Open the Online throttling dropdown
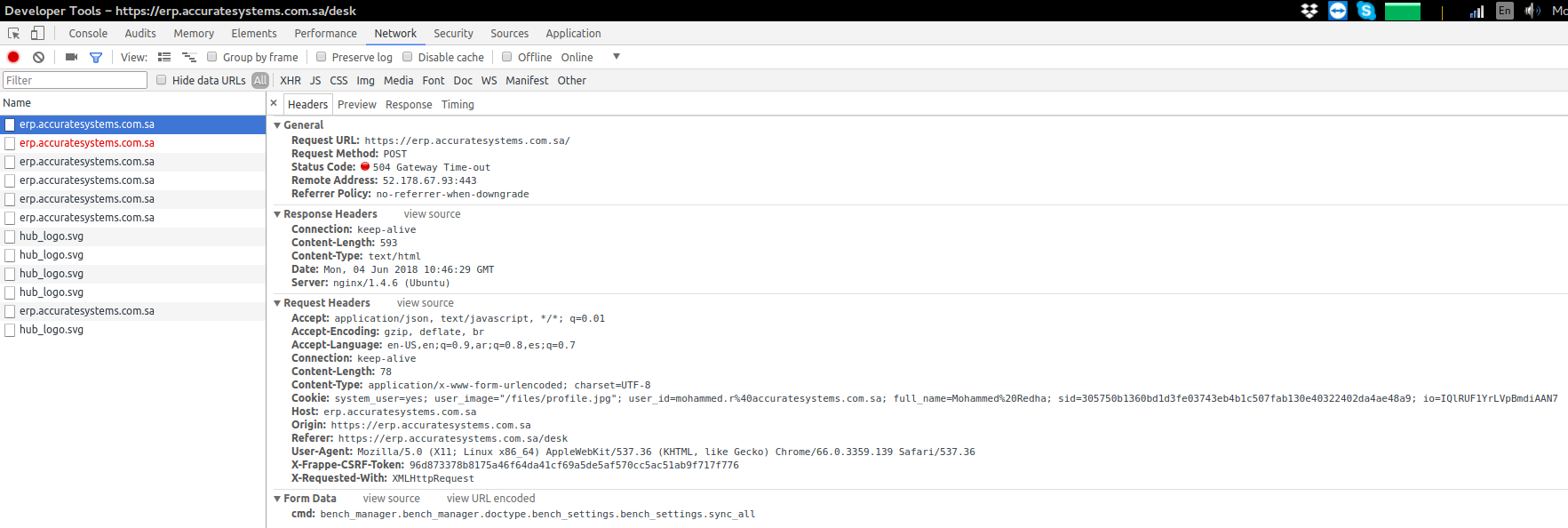The width and height of the screenshot is (1568, 528). 590,57
